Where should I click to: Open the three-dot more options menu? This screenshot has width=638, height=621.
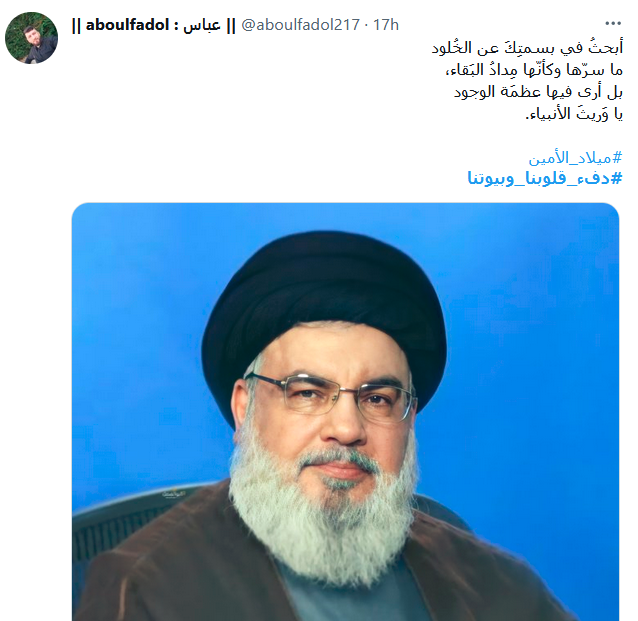point(613,24)
